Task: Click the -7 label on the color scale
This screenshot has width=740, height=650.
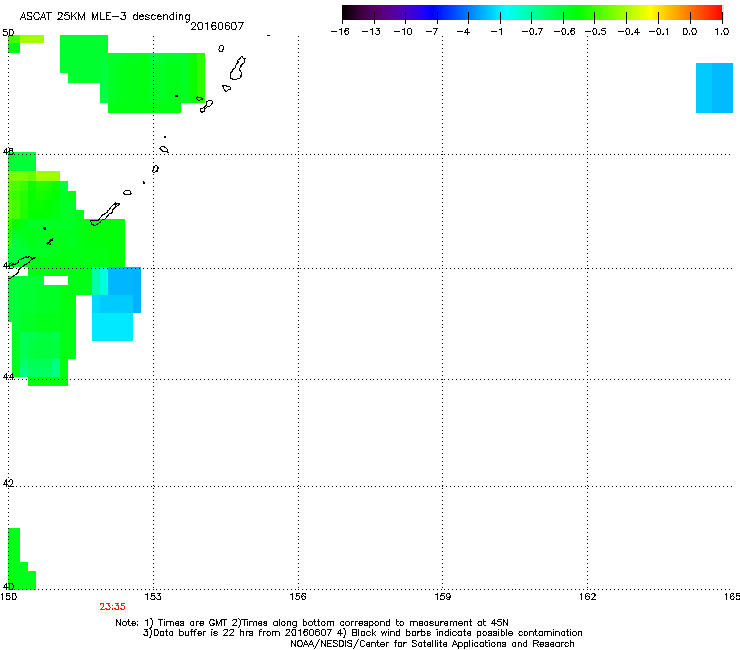Action: click(431, 32)
